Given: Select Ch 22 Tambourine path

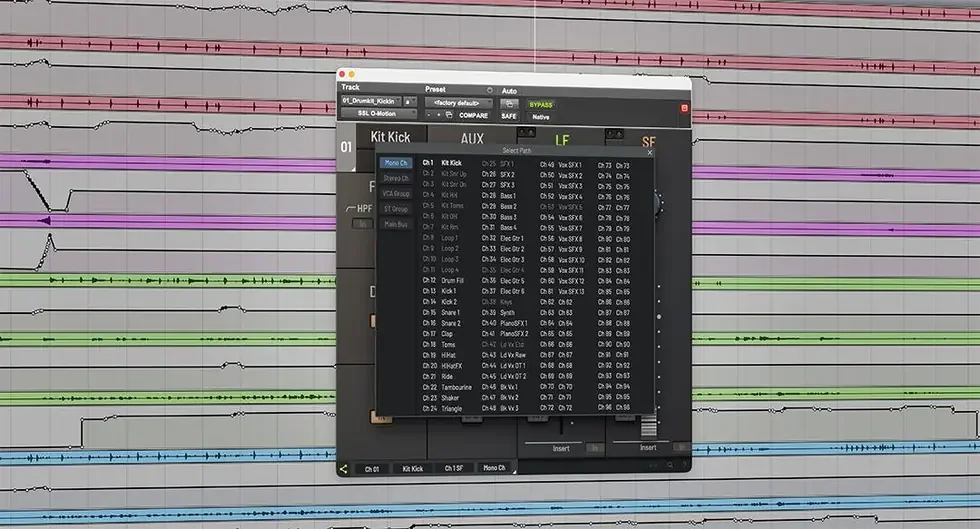Looking at the screenshot, I should pyautogui.click(x=448, y=388).
